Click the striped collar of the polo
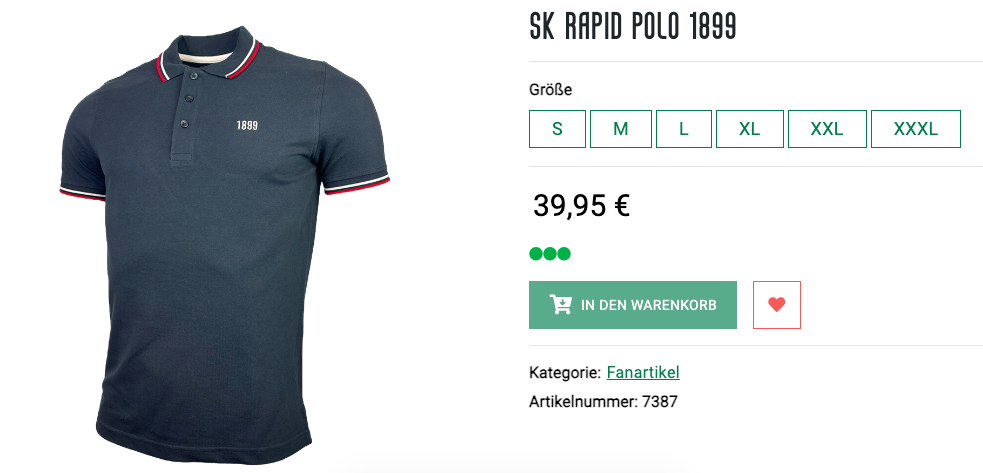 click(x=209, y=55)
